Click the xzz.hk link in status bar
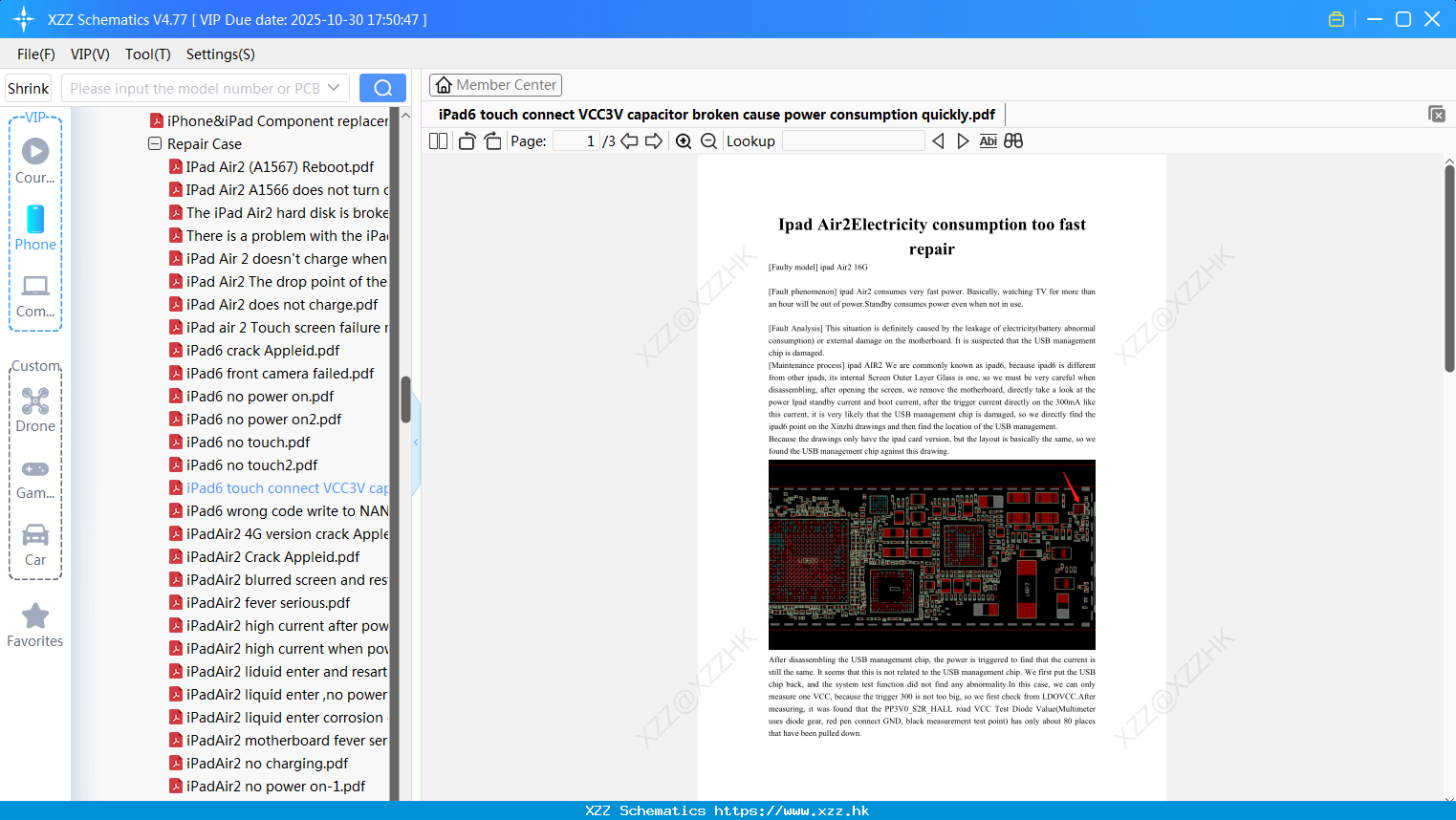The width and height of the screenshot is (1456, 820). (792, 810)
